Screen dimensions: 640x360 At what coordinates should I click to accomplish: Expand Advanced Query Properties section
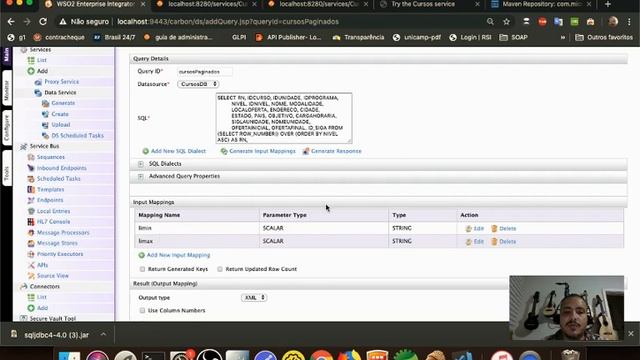tap(140, 176)
